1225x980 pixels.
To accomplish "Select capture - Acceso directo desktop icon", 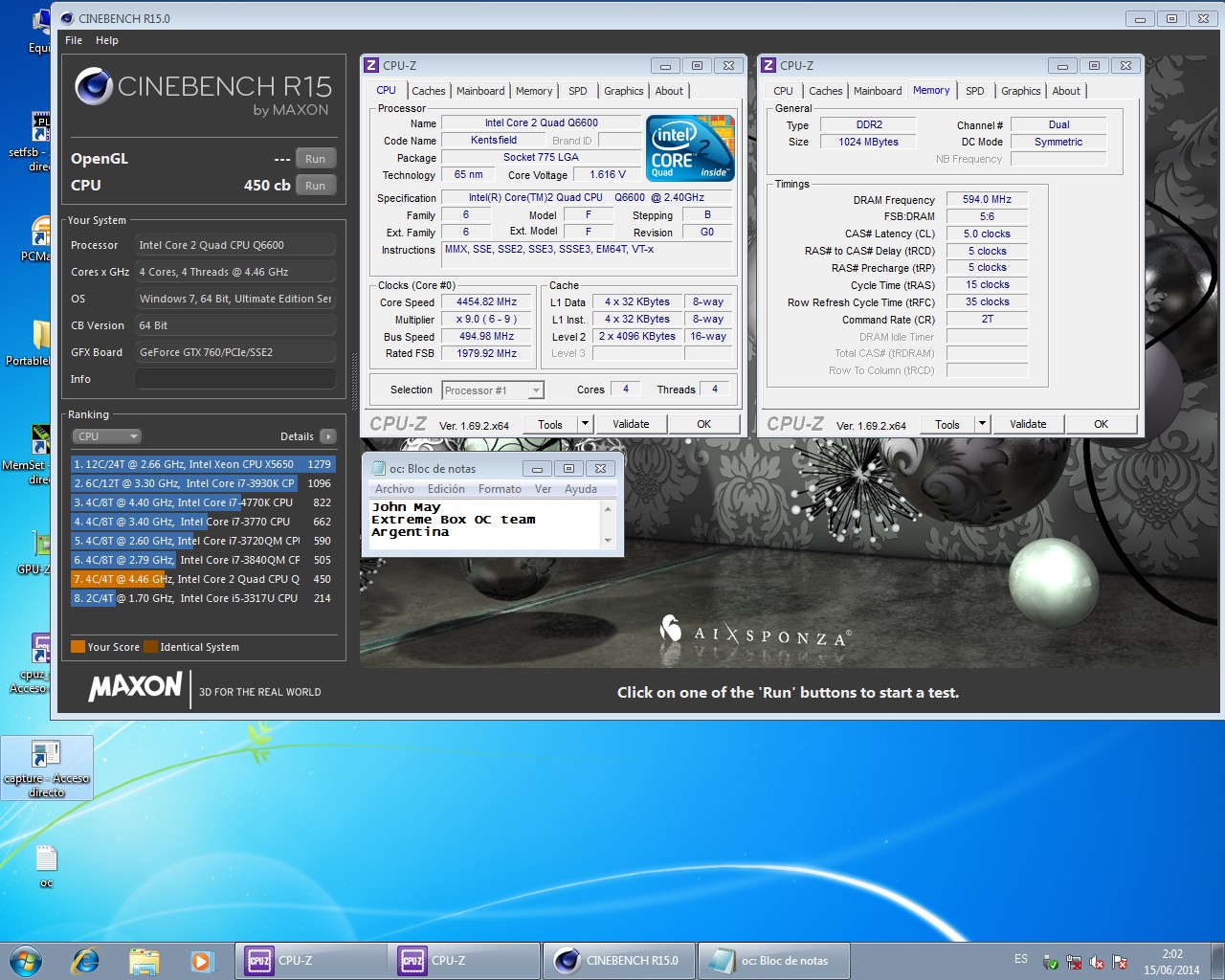I will (x=46, y=768).
